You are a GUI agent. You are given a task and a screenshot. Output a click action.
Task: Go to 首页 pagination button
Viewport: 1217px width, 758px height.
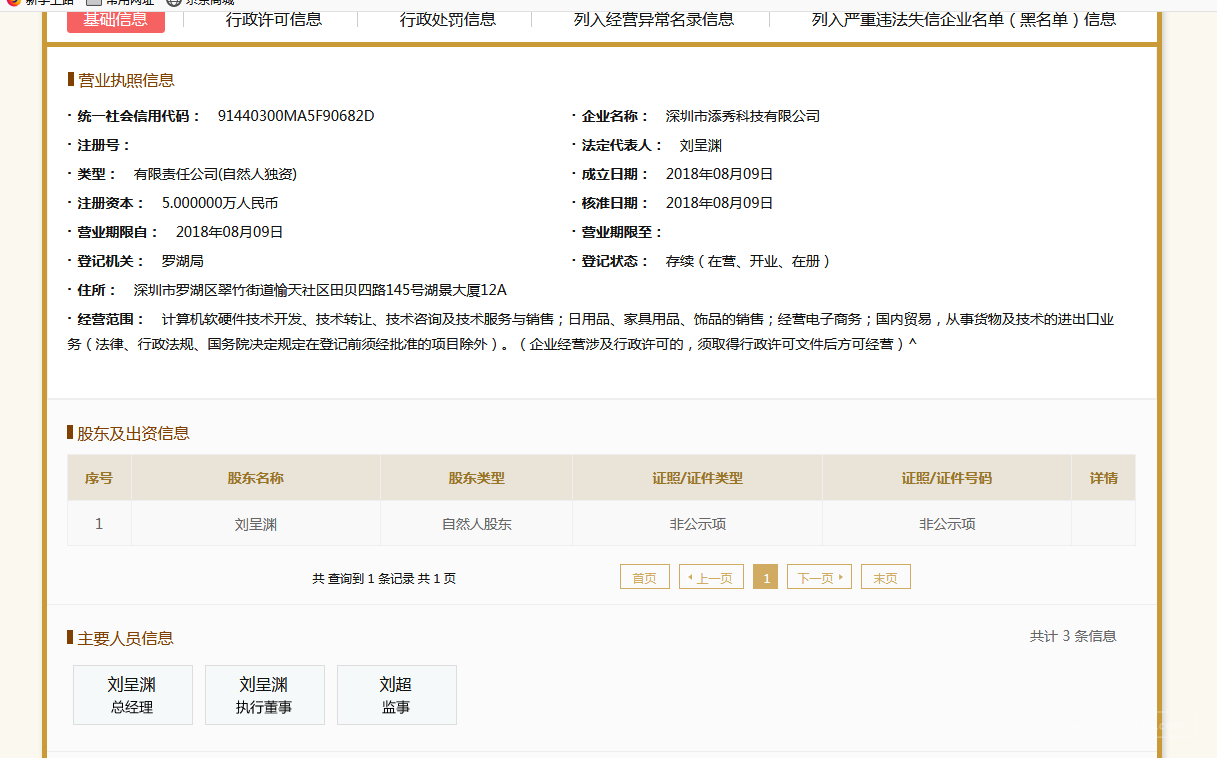tap(645, 577)
